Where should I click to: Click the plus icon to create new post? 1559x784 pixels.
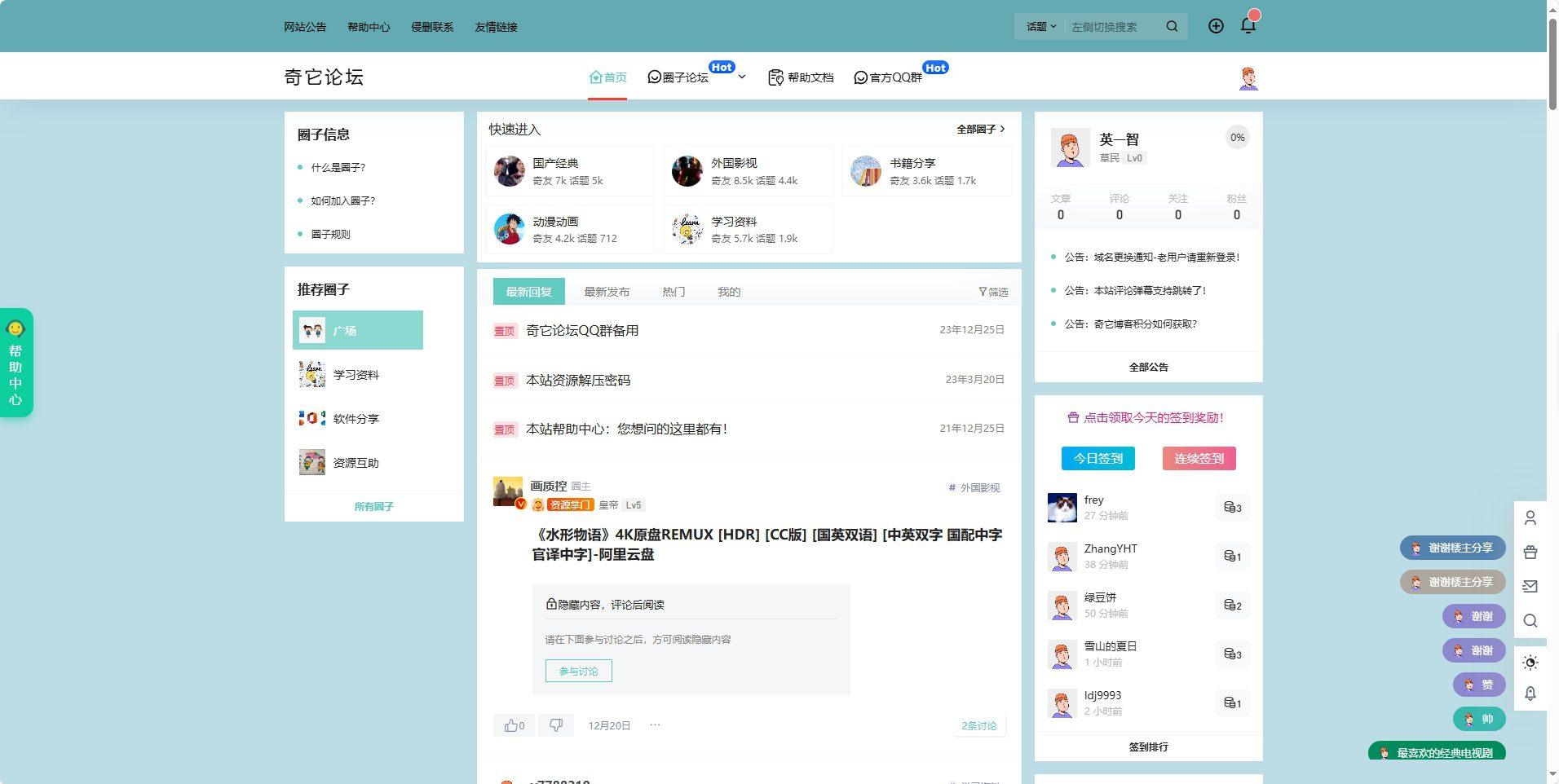point(1216,26)
